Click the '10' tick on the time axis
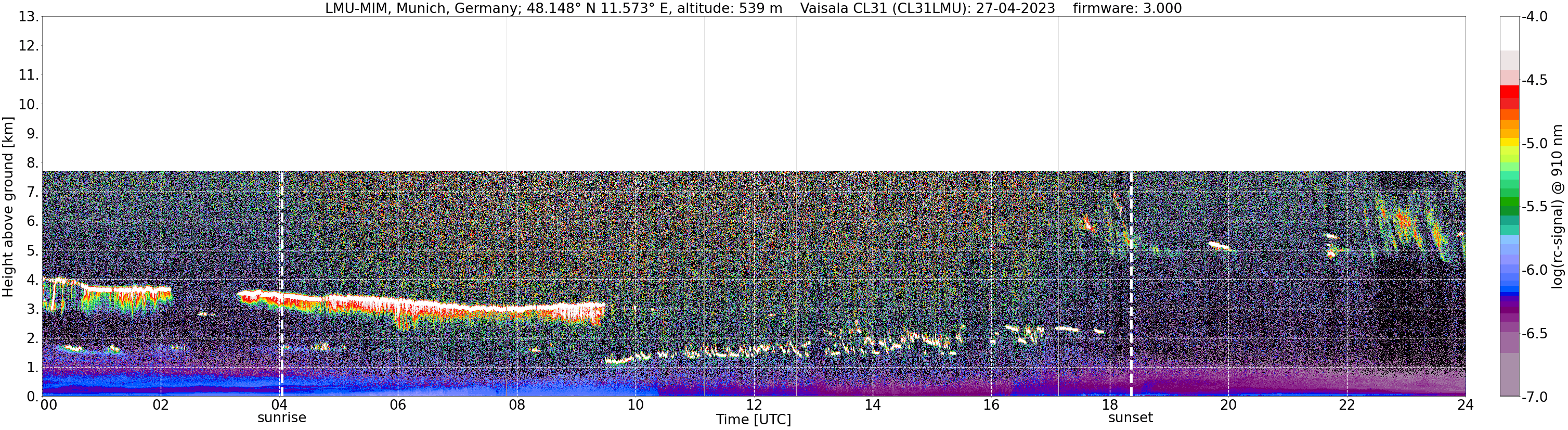Screen dimensions: 1568x430 tap(636, 404)
